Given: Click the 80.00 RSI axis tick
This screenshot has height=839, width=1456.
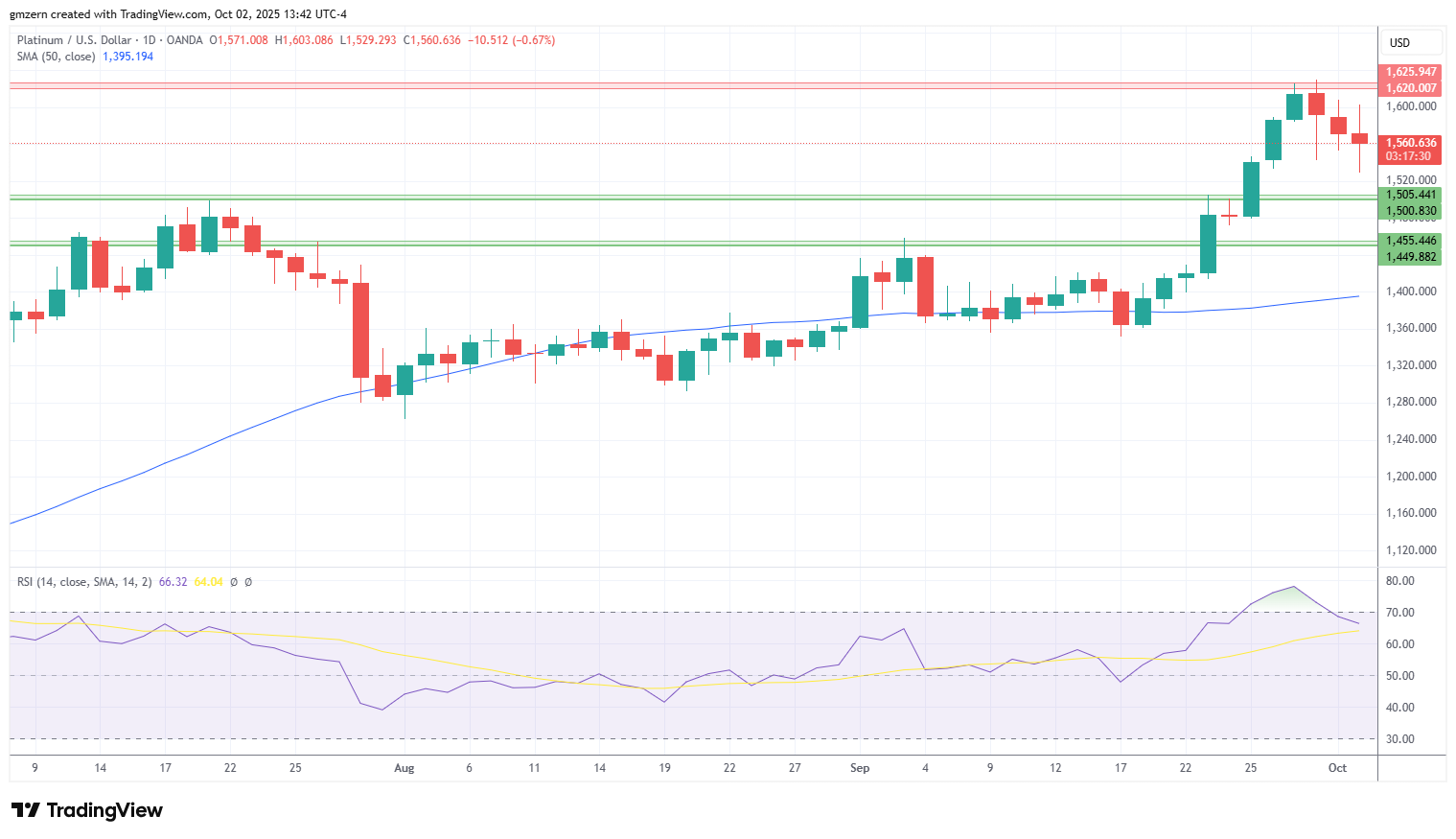Looking at the screenshot, I should [1400, 581].
